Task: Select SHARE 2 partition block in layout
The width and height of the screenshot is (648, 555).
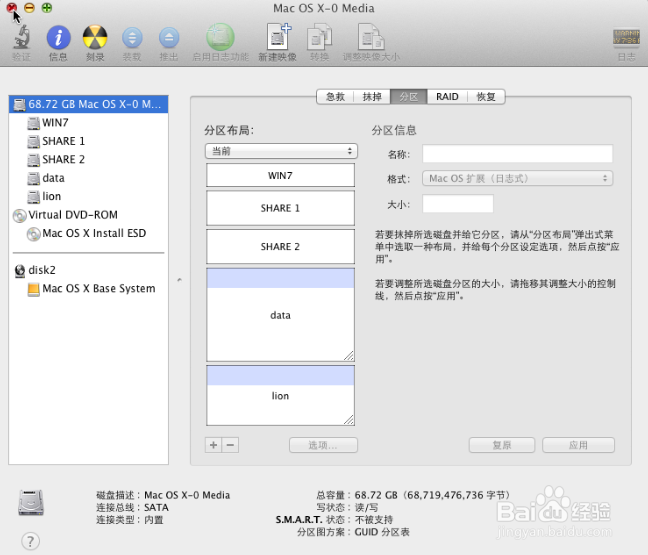Action: (281, 246)
